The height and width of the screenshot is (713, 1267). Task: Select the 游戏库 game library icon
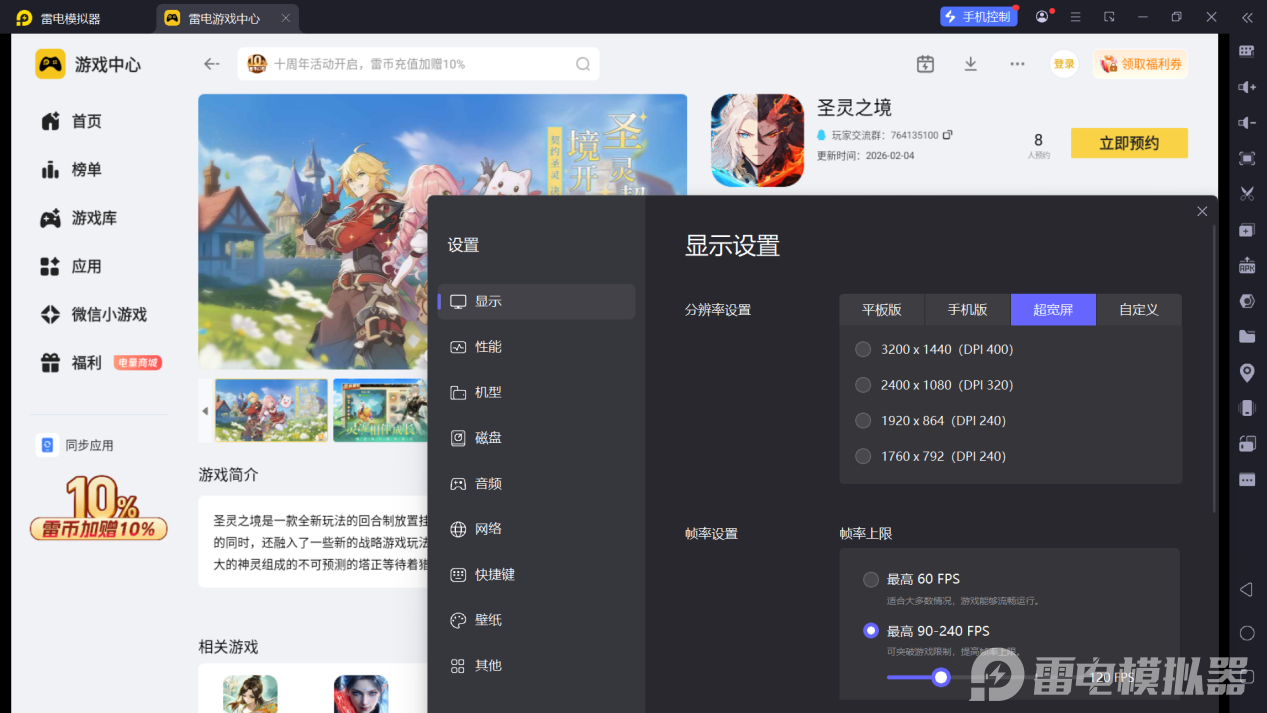tap(48, 218)
